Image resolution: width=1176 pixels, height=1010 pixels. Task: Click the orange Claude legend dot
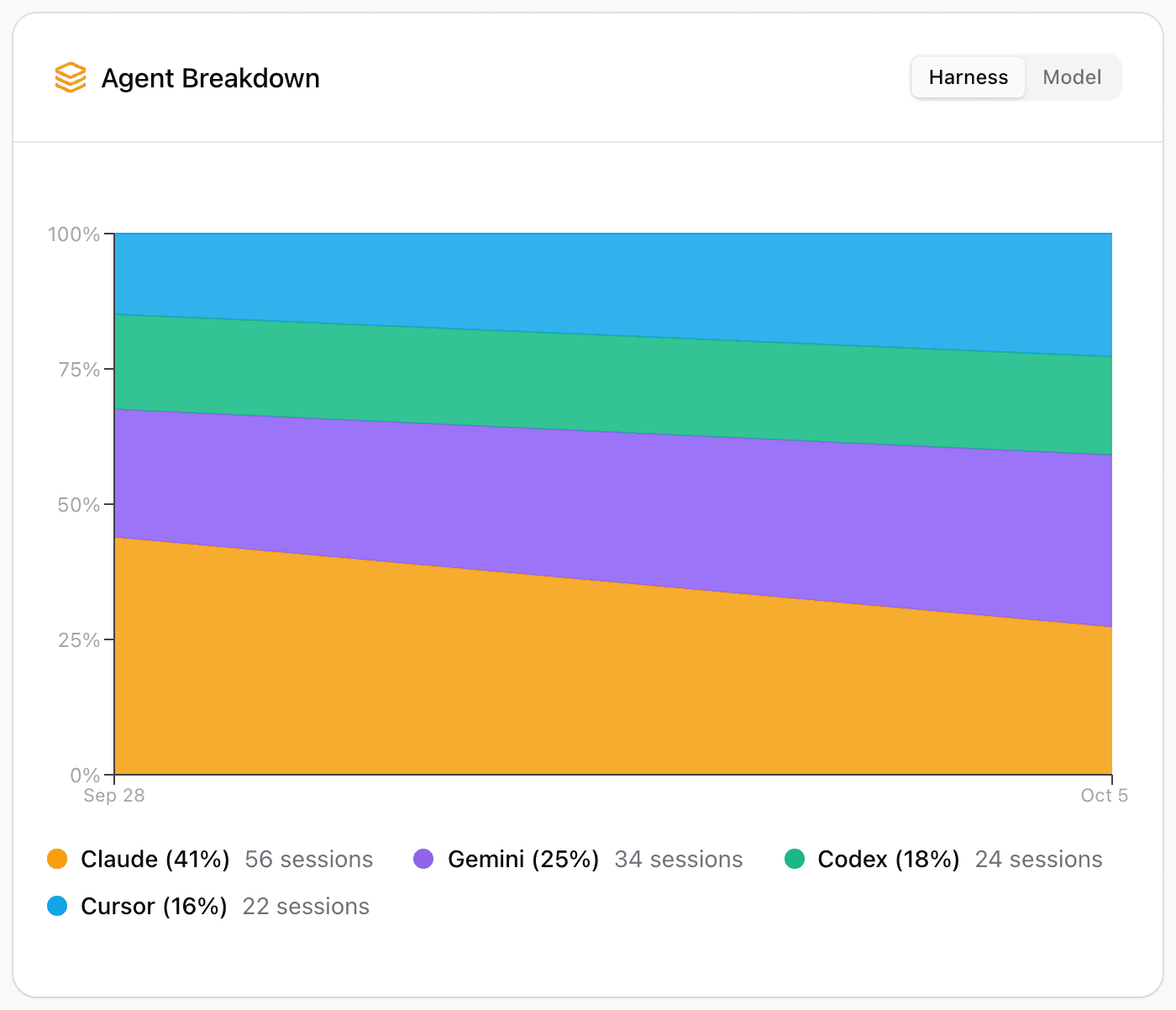click(x=57, y=859)
